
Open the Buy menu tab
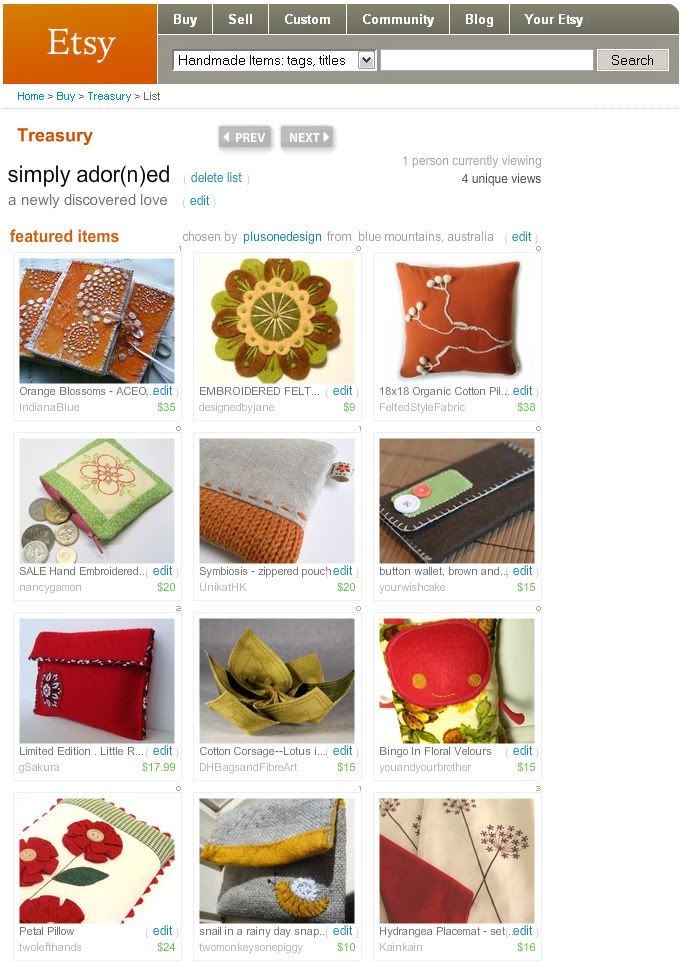(x=185, y=19)
